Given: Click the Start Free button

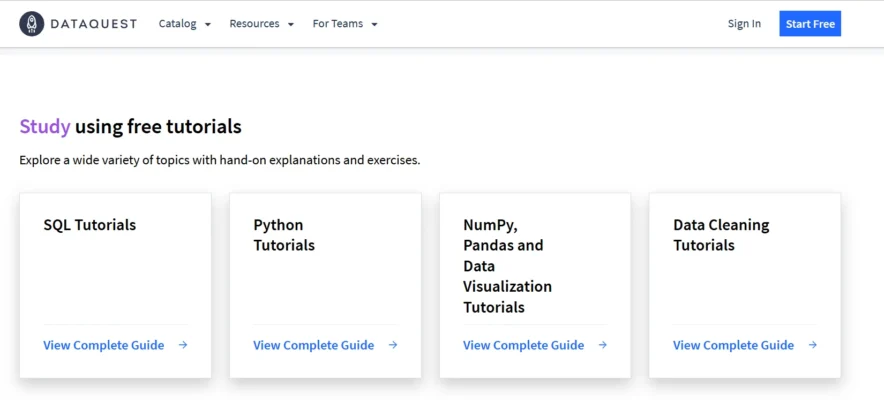Looking at the screenshot, I should [810, 24].
